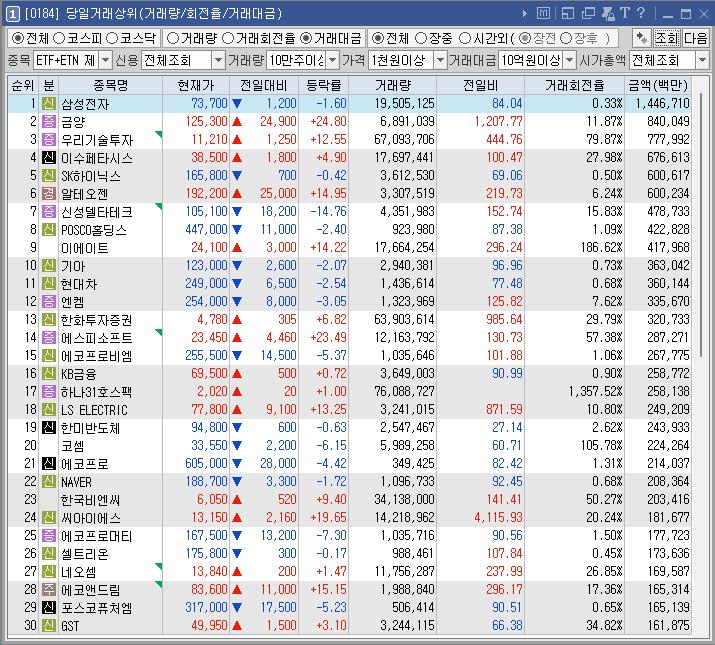Select the POSCO홀딩스 stock name
715x645 pixels.
pos(93,230)
